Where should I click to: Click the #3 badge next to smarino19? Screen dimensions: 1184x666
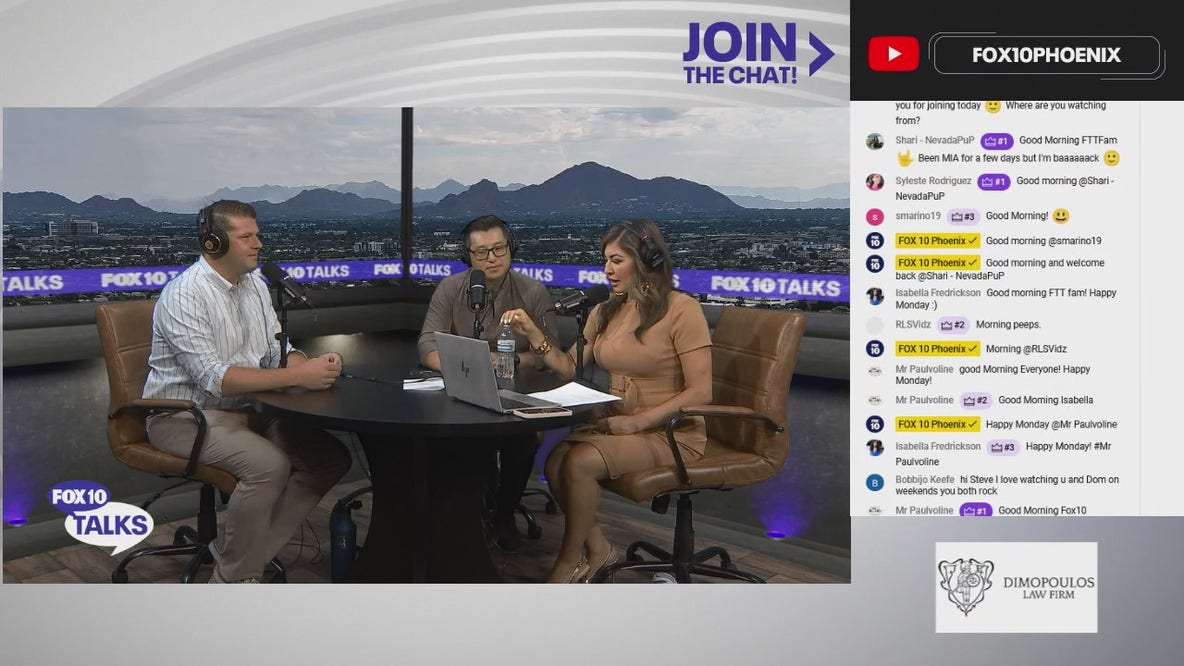pyautogui.click(x=963, y=216)
